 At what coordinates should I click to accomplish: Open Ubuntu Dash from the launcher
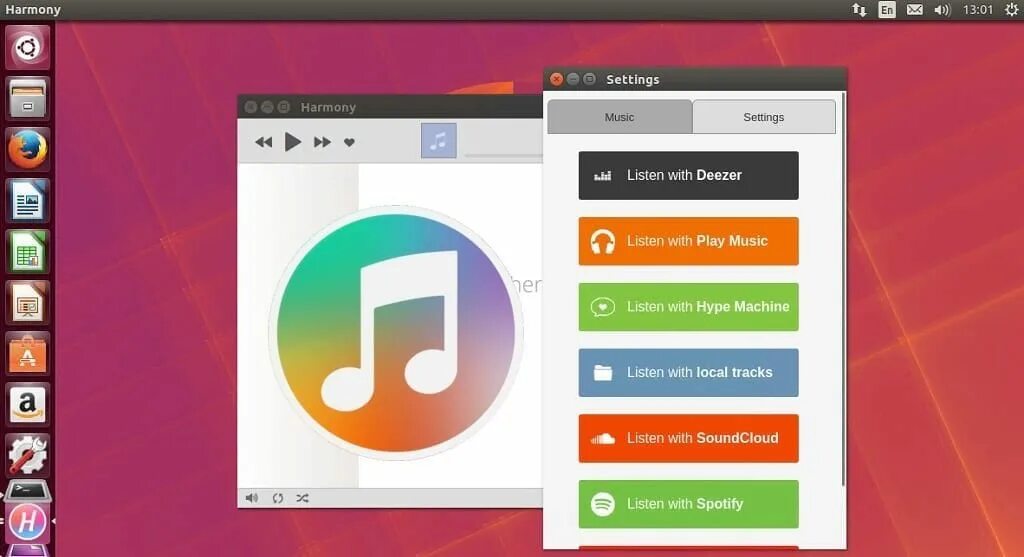27,48
